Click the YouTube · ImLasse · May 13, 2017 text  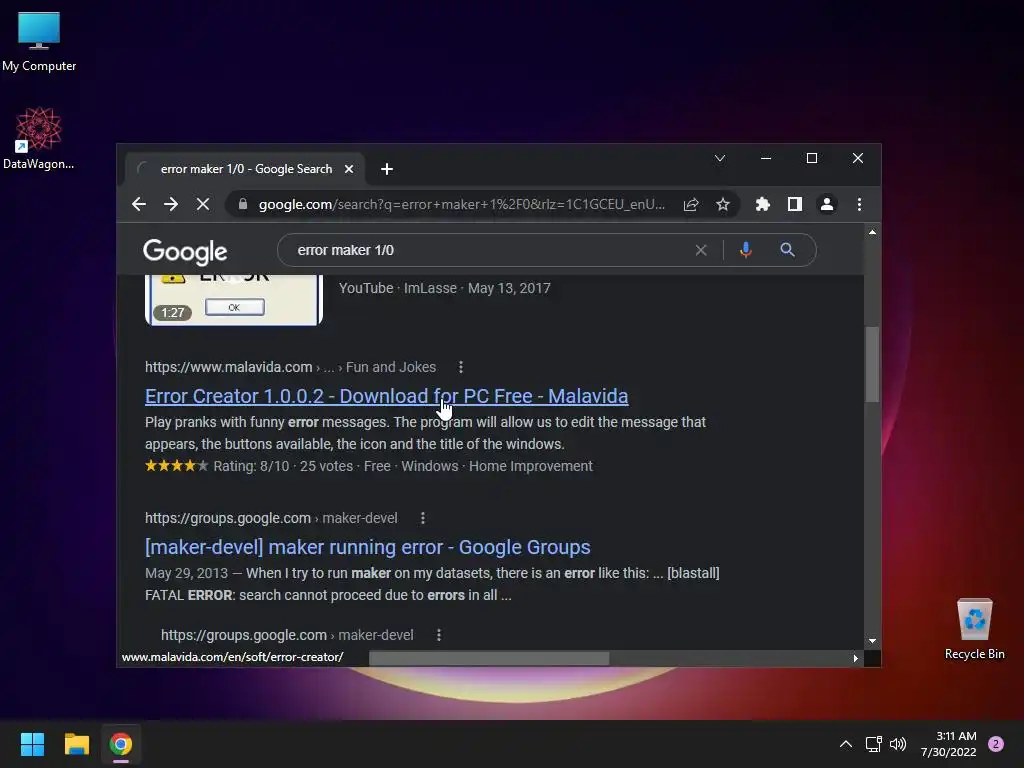point(445,288)
